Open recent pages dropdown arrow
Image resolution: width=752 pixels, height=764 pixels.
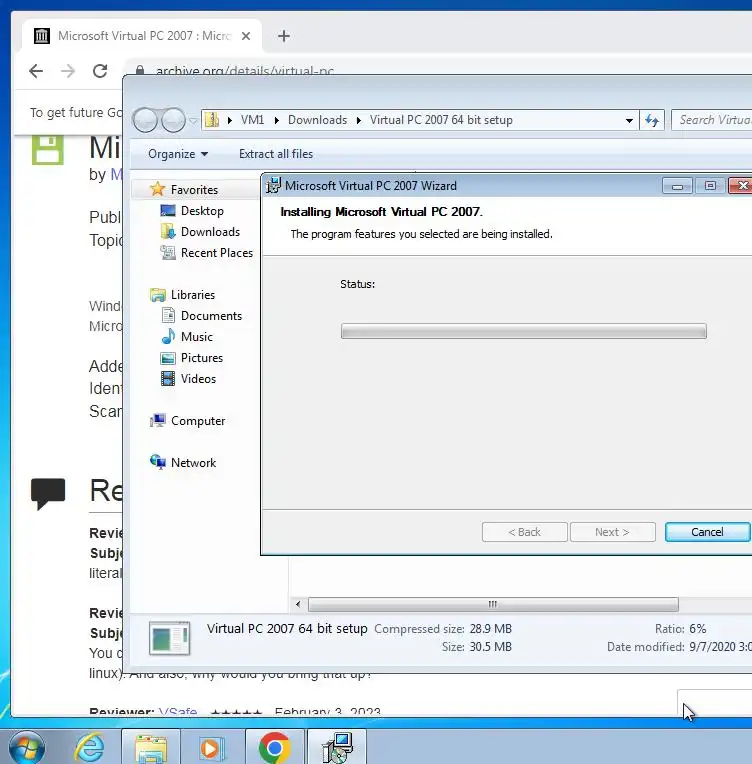193,120
